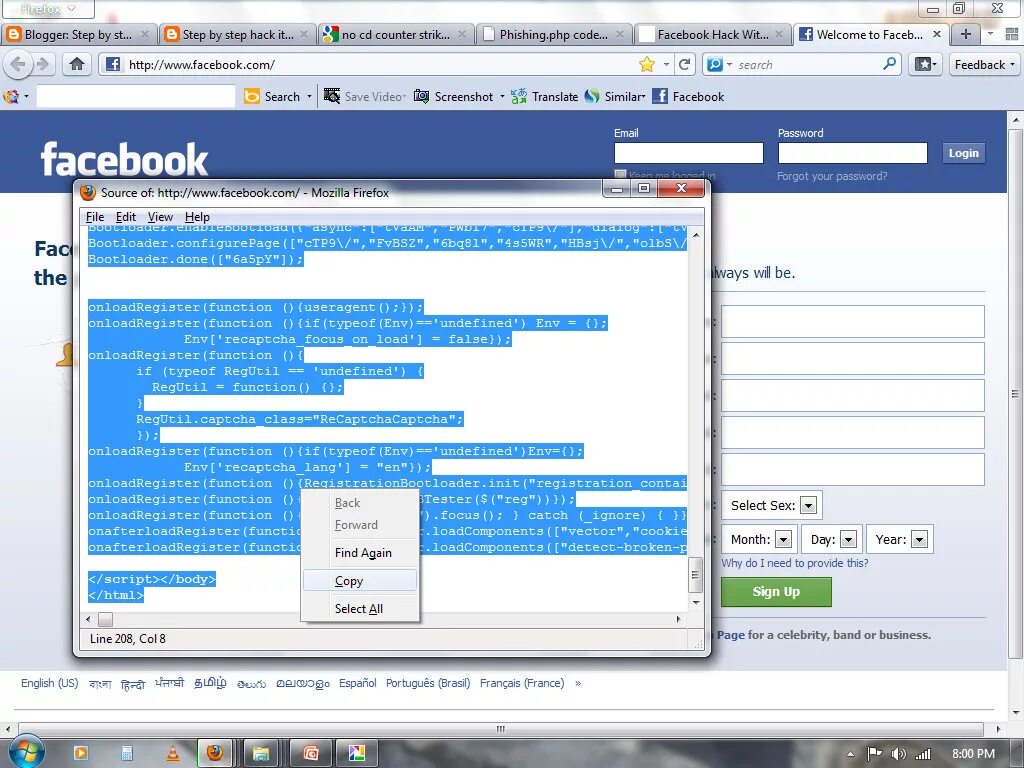
Task: Click the source window vertical scrollbar thumb
Action: coord(696,575)
